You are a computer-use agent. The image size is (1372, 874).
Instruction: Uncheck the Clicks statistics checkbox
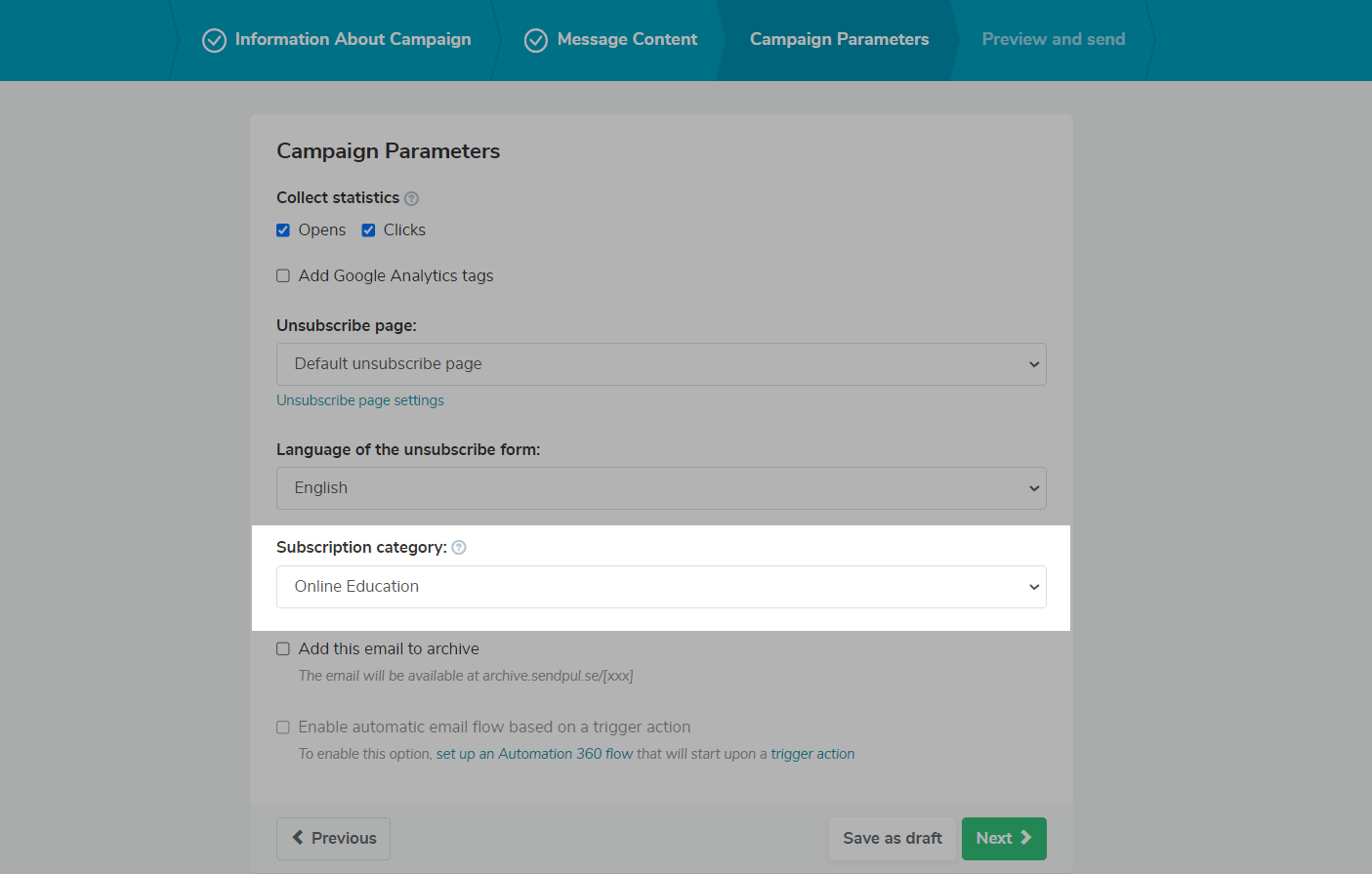[x=368, y=230]
